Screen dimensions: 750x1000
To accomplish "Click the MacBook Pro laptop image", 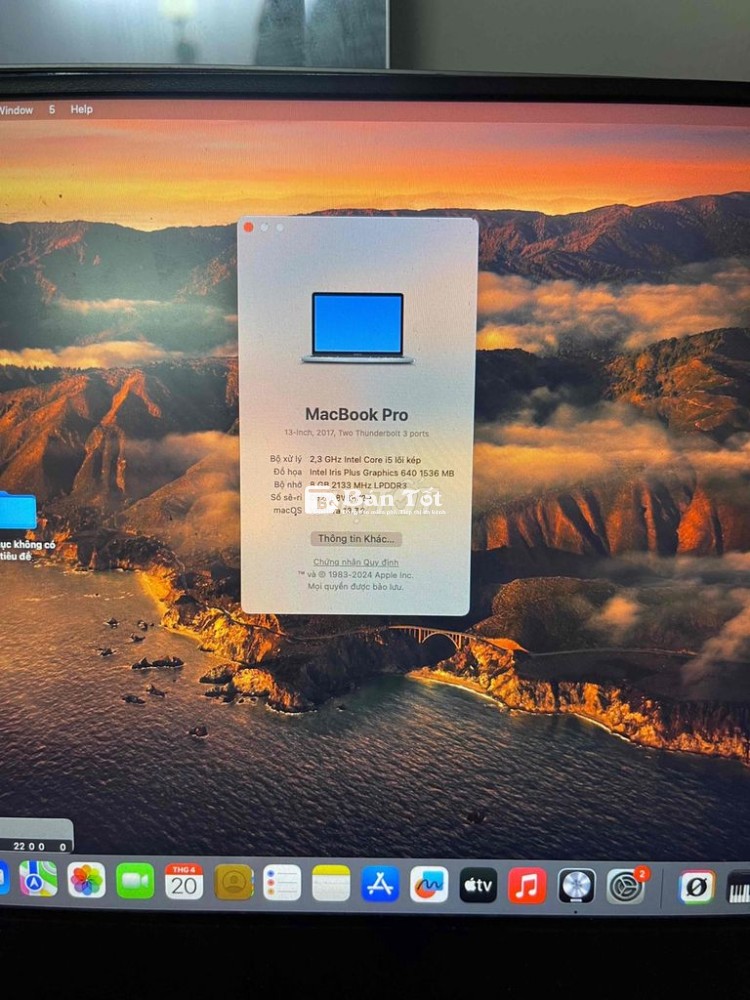I will pyautogui.click(x=357, y=328).
